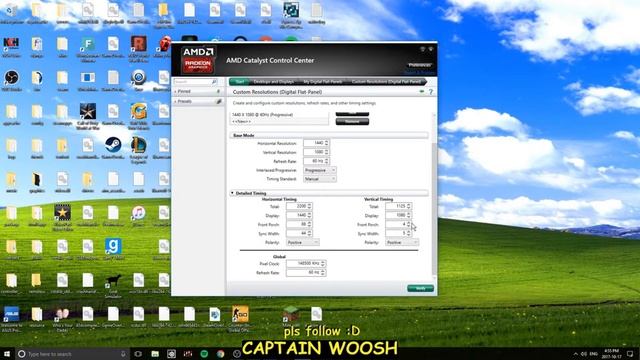
Task: Click the Base Mode Refresh Rate field
Action: coord(316,161)
